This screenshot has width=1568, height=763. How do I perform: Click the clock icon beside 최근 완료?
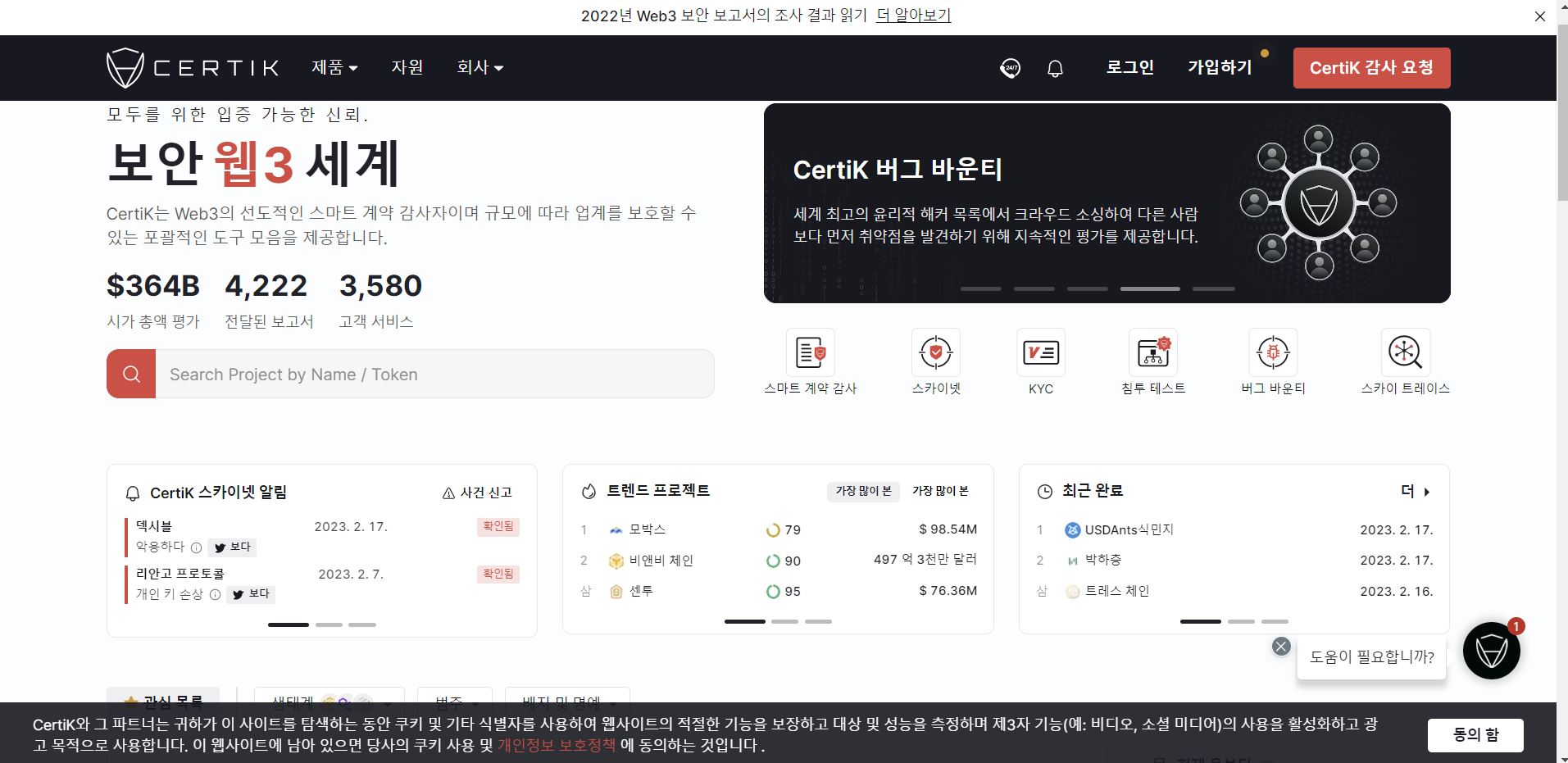pyautogui.click(x=1045, y=492)
